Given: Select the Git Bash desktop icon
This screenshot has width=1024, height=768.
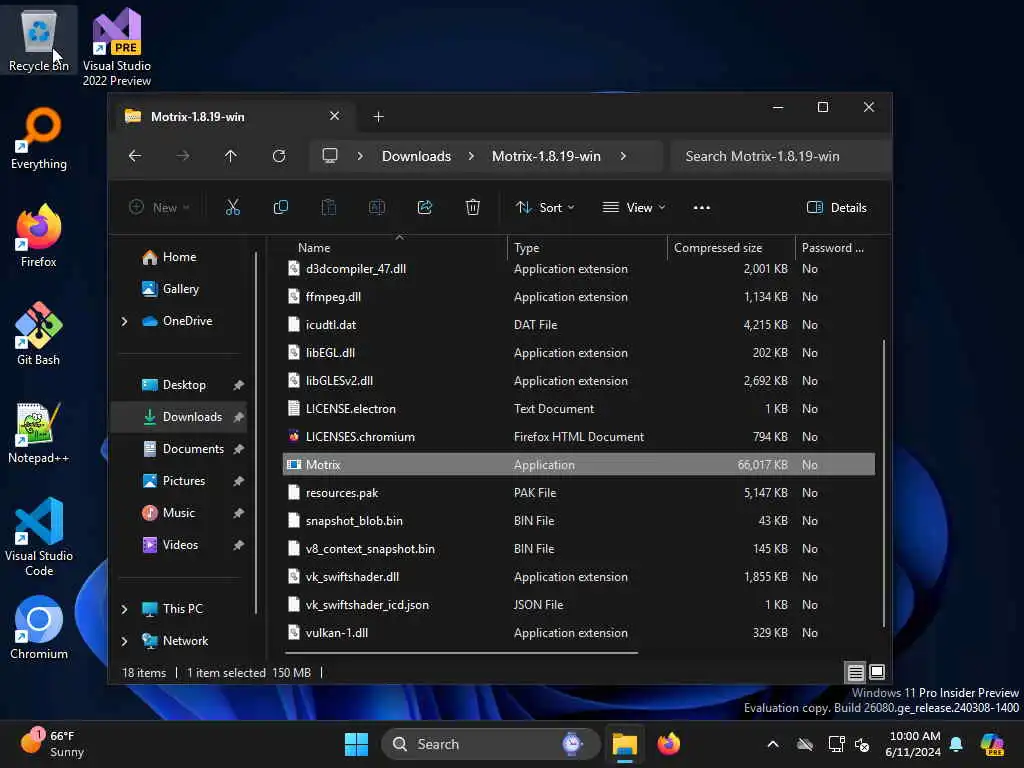Looking at the screenshot, I should tap(39, 334).
